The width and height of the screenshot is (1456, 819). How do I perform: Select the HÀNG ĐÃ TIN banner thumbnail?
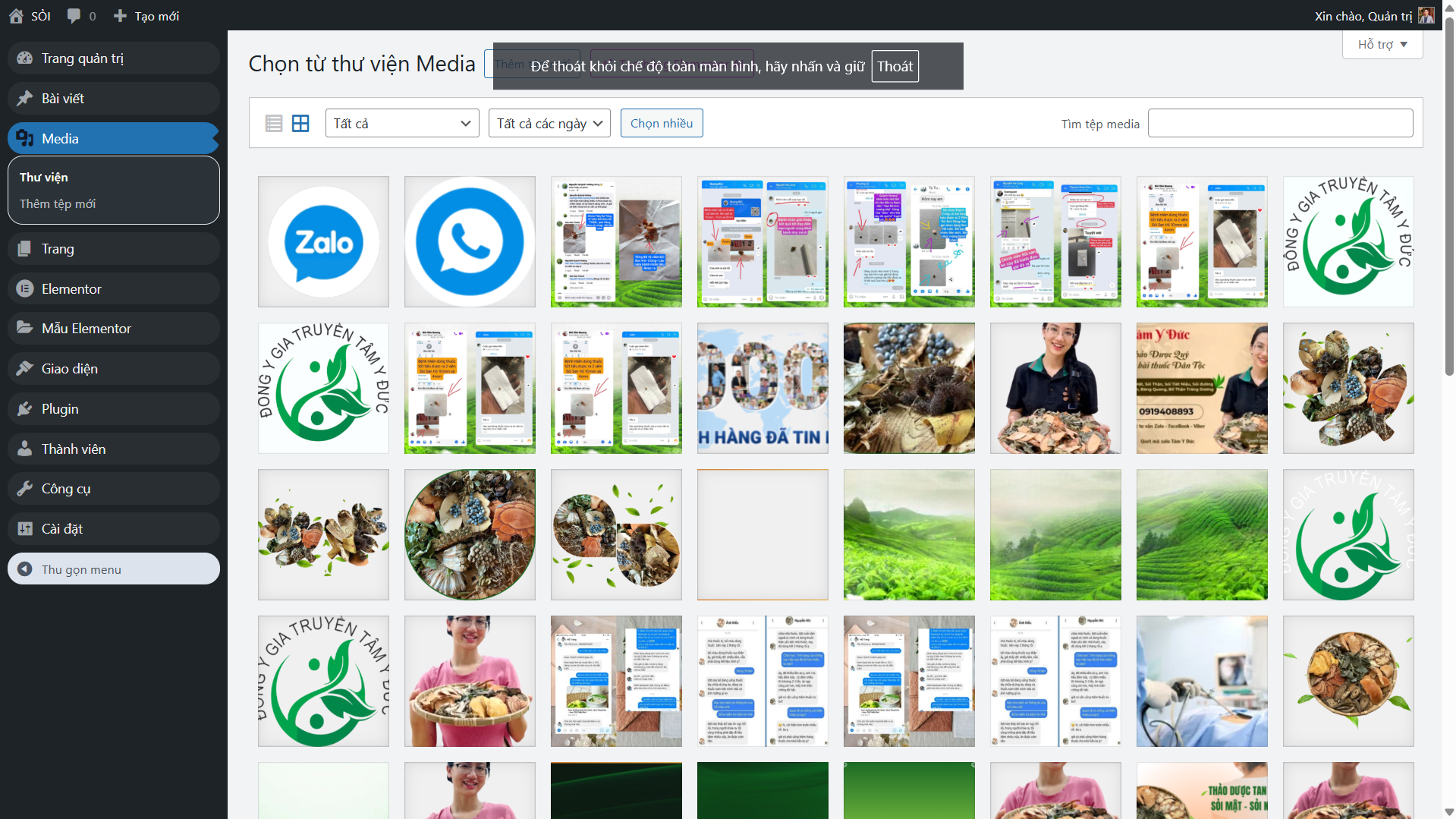[x=763, y=389]
